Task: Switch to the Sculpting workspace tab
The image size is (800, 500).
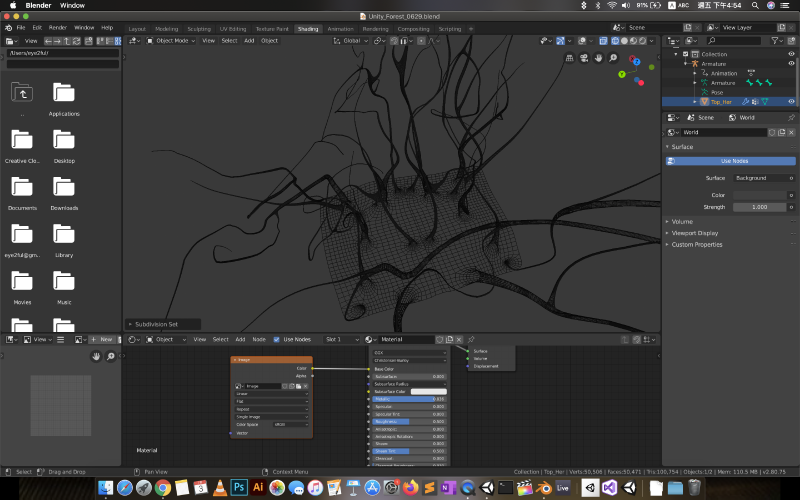Action: 199,29
